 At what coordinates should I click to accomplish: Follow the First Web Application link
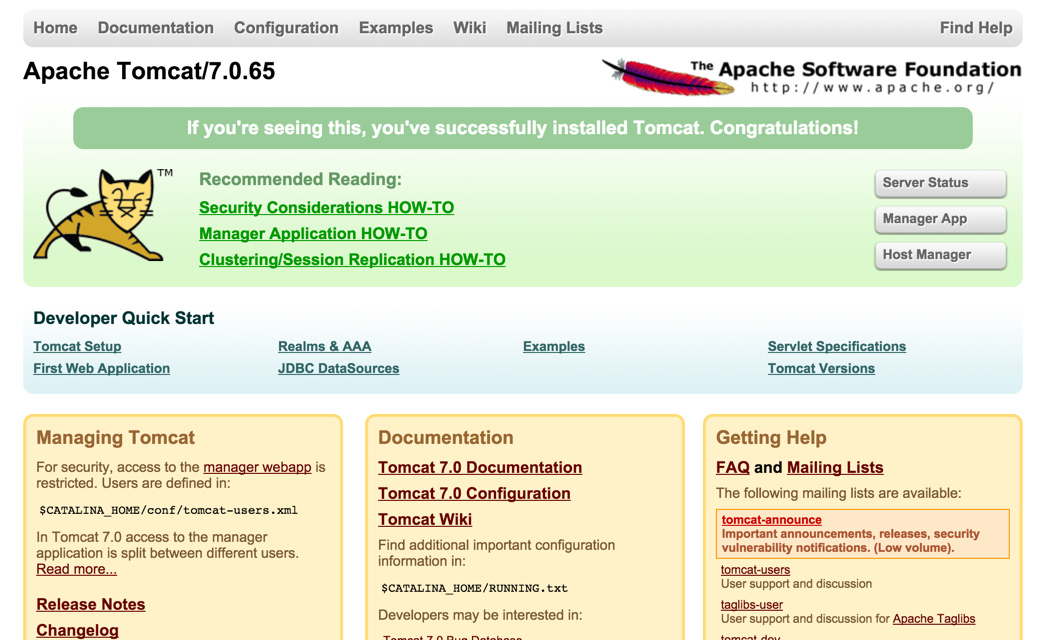pyautogui.click(x=102, y=368)
